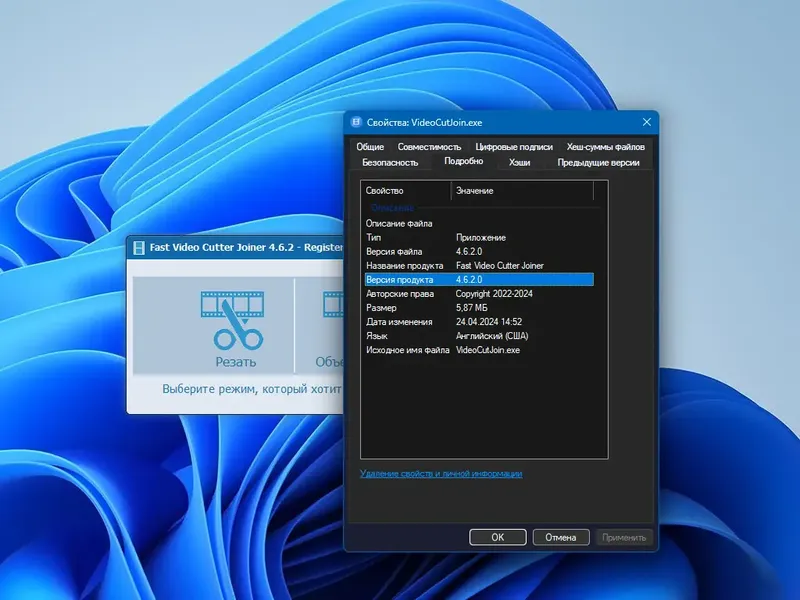This screenshot has width=800, height=600.
Task: Select the Хеш-суммы файлов tab
Action: [606, 147]
